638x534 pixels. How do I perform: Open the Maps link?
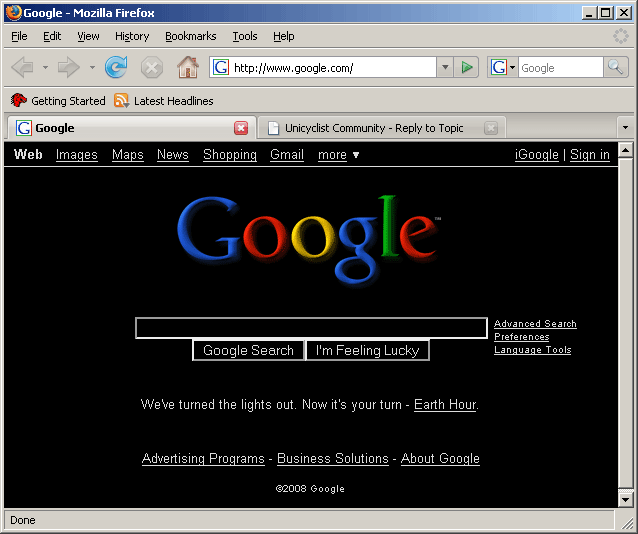pos(128,155)
